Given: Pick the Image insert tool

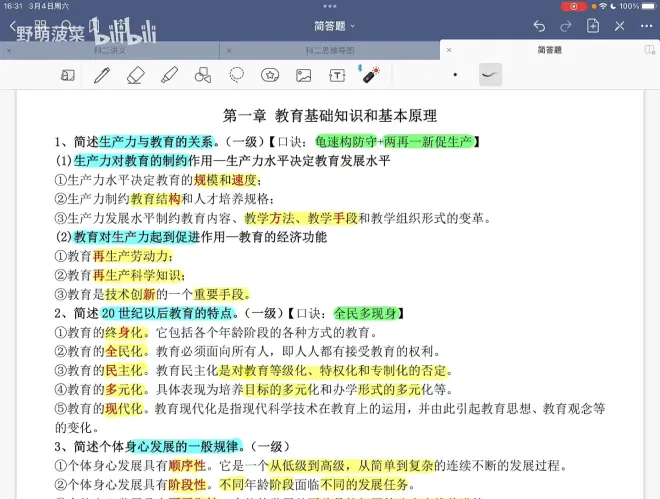Looking at the screenshot, I should (x=304, y=75).
